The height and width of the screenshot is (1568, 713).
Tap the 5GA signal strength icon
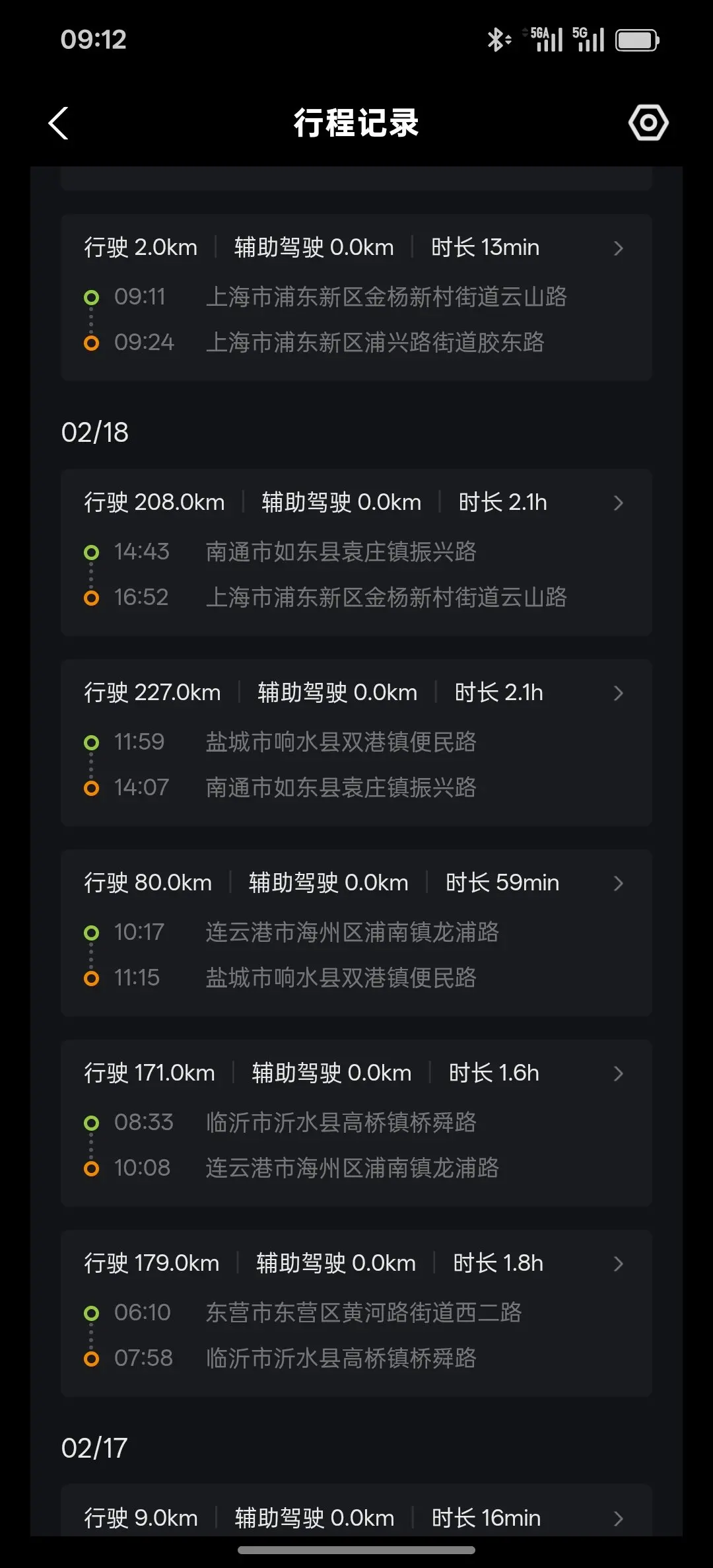tap(547, 40)
